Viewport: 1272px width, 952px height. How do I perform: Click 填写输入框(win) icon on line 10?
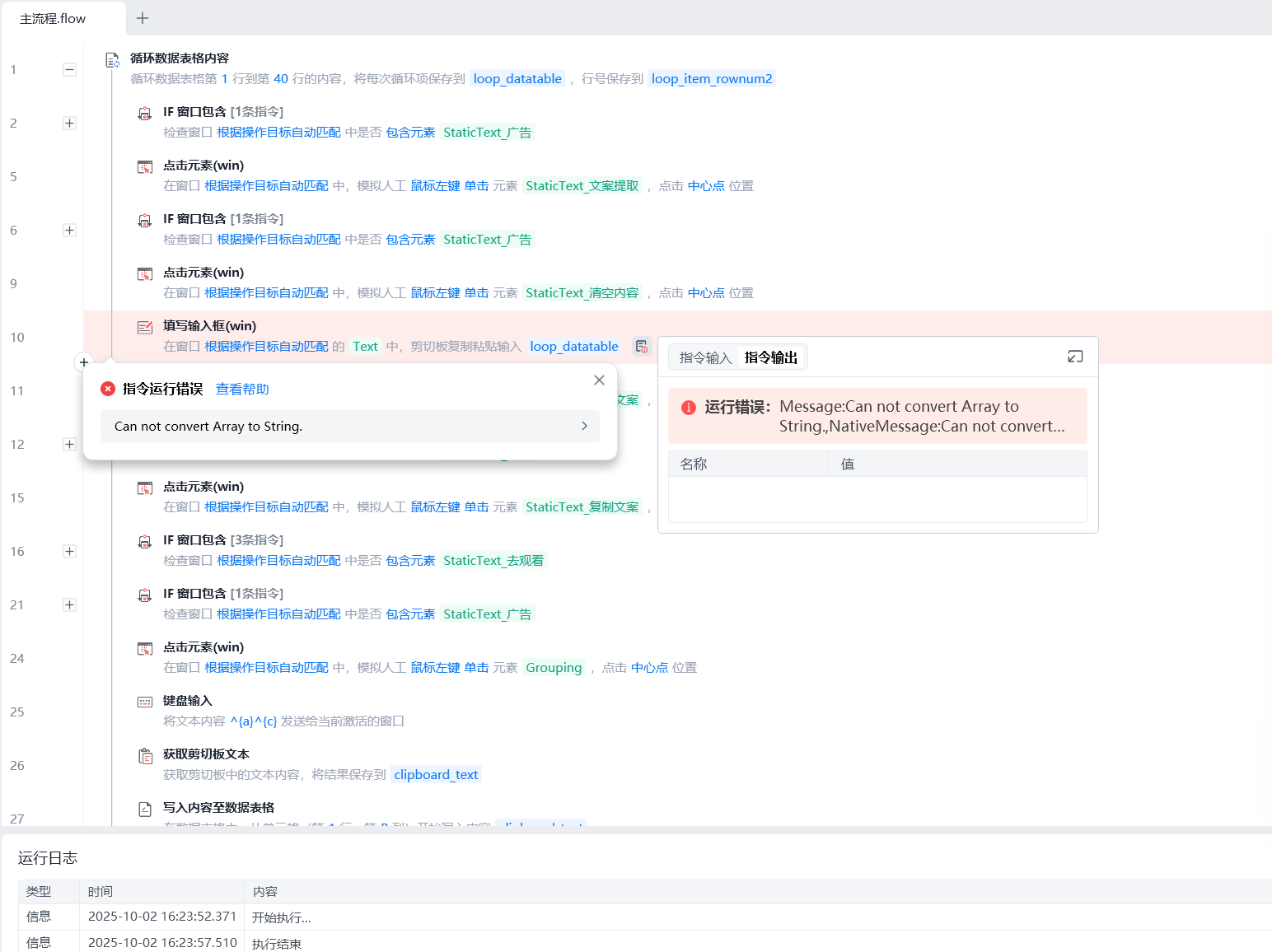145,328
